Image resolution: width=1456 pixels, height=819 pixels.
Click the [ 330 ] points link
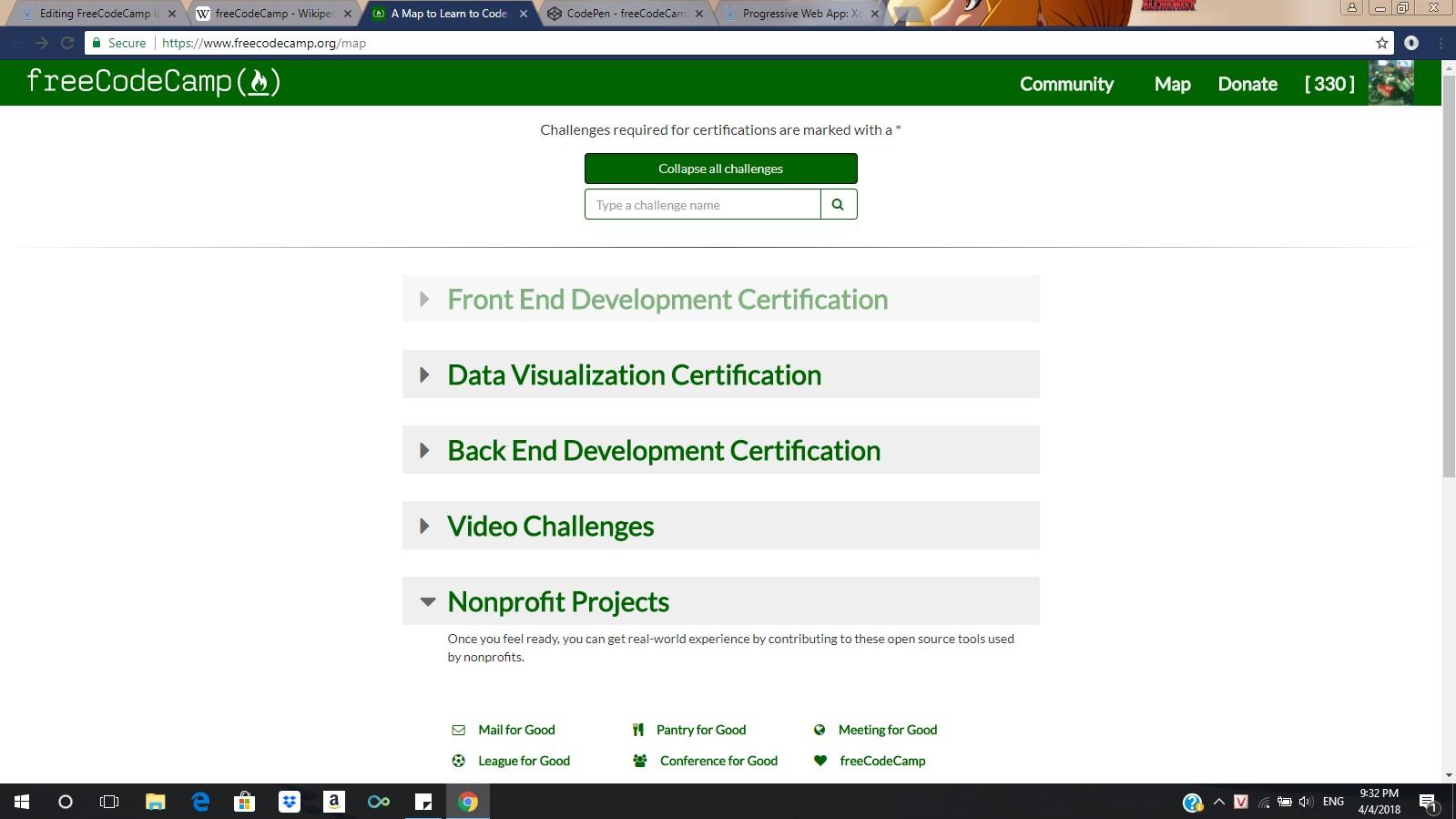pos(1329,84)
